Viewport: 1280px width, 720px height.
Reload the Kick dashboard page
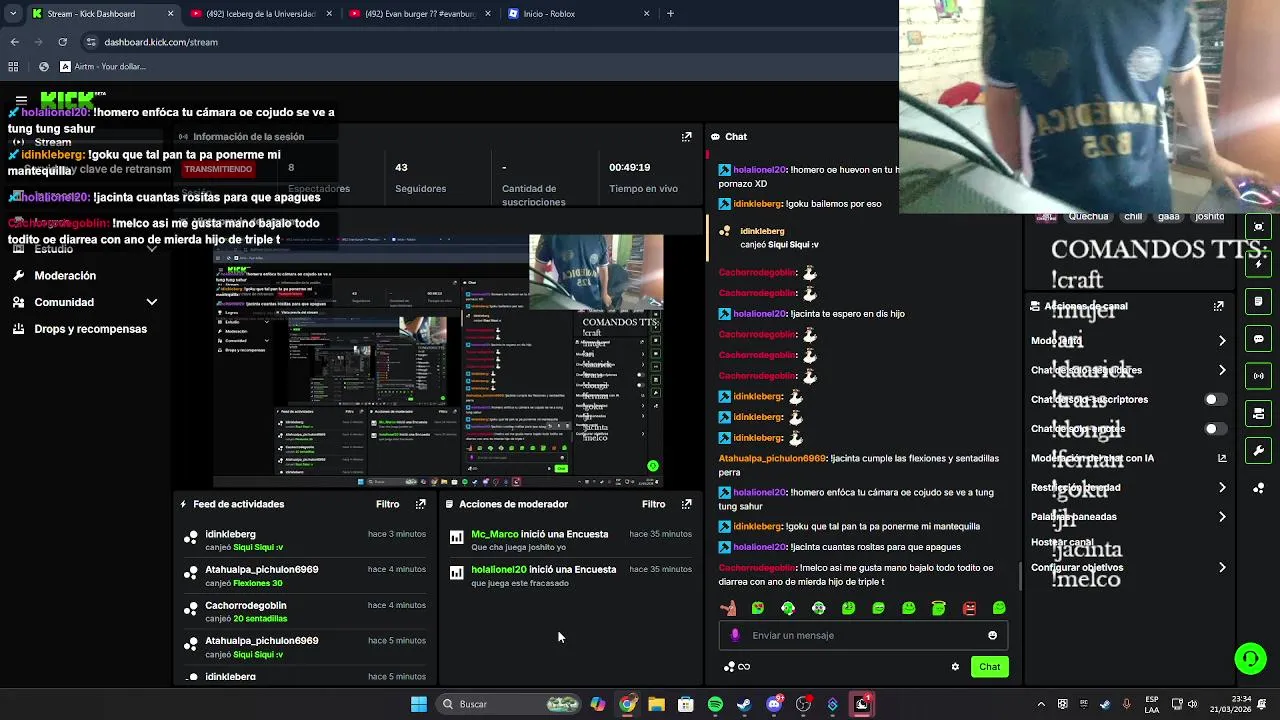[x=62, y=42]
